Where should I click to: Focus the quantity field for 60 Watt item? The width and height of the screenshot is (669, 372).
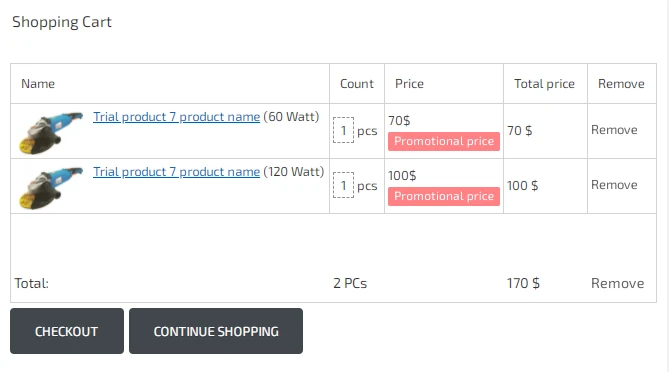click(343, 130)
